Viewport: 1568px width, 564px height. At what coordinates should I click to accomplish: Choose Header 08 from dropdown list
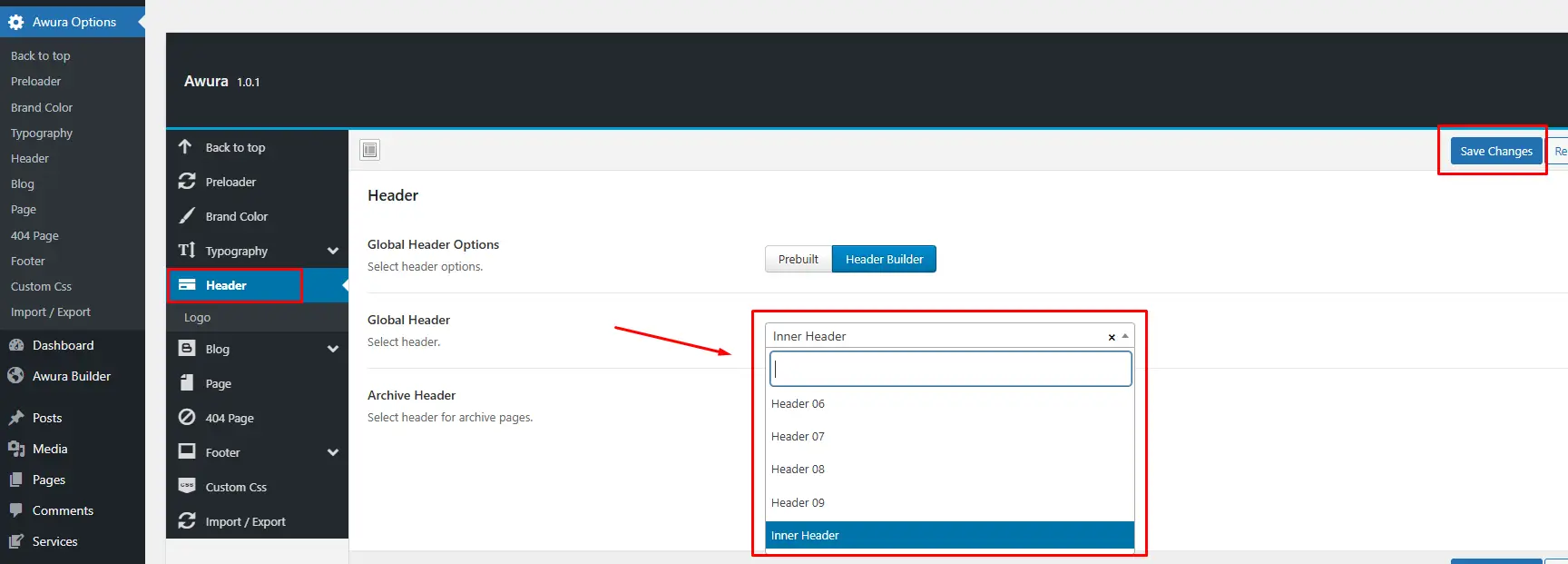[x=950, y=469]
